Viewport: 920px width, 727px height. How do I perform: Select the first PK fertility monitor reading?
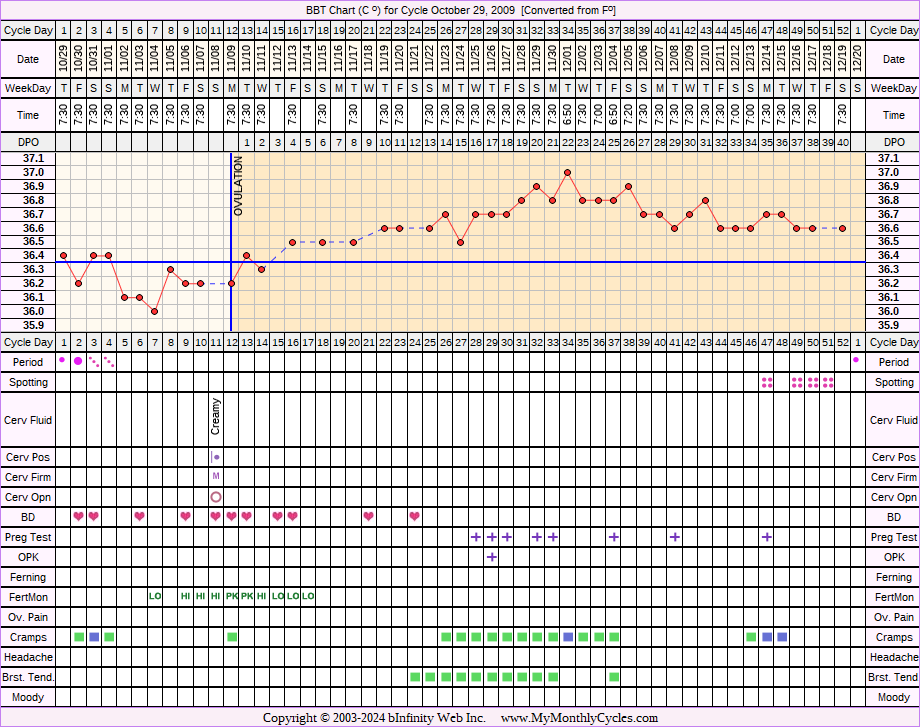[x=232, y=597]
